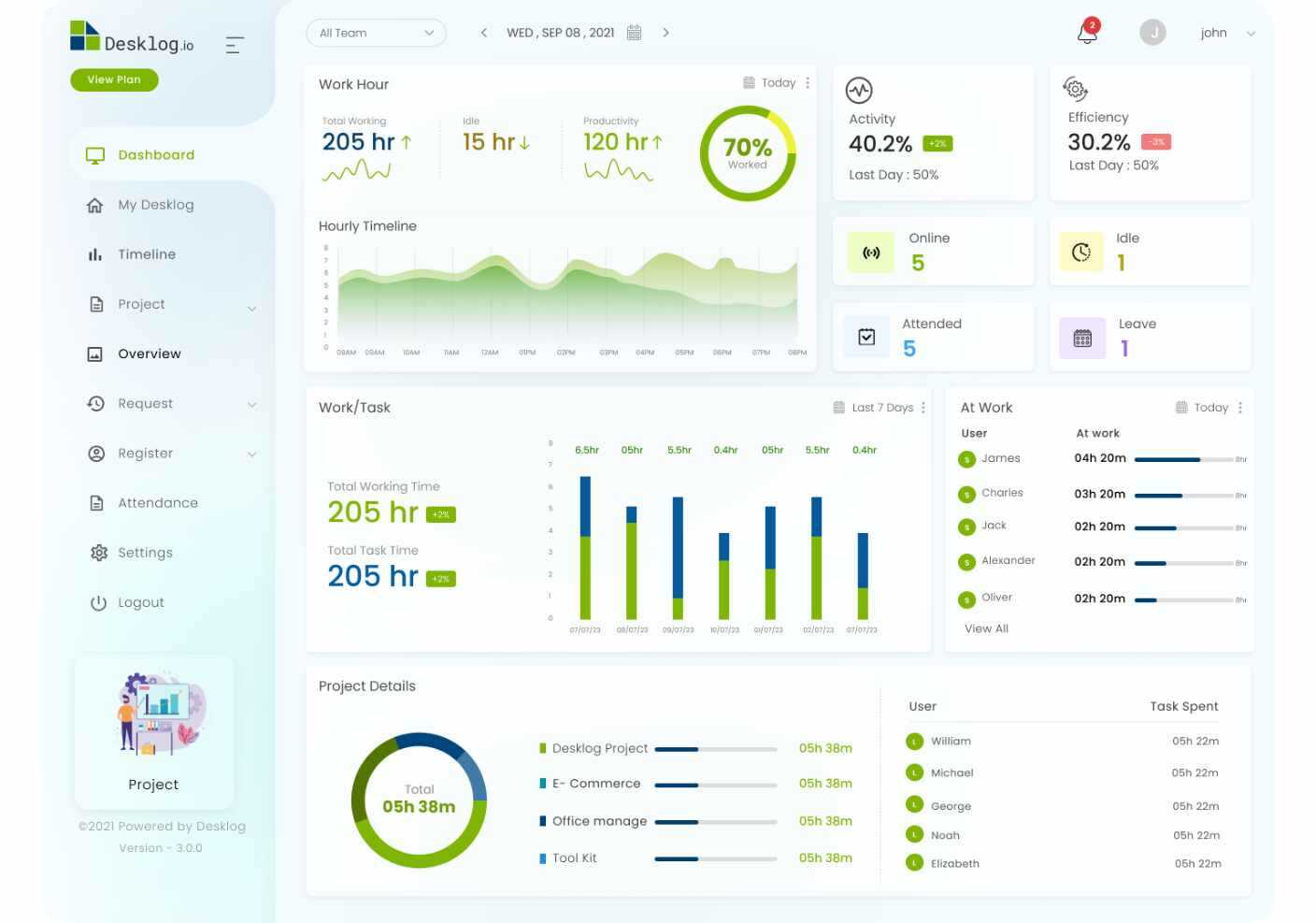Go to the previous date arrow

tap(483, 33)
